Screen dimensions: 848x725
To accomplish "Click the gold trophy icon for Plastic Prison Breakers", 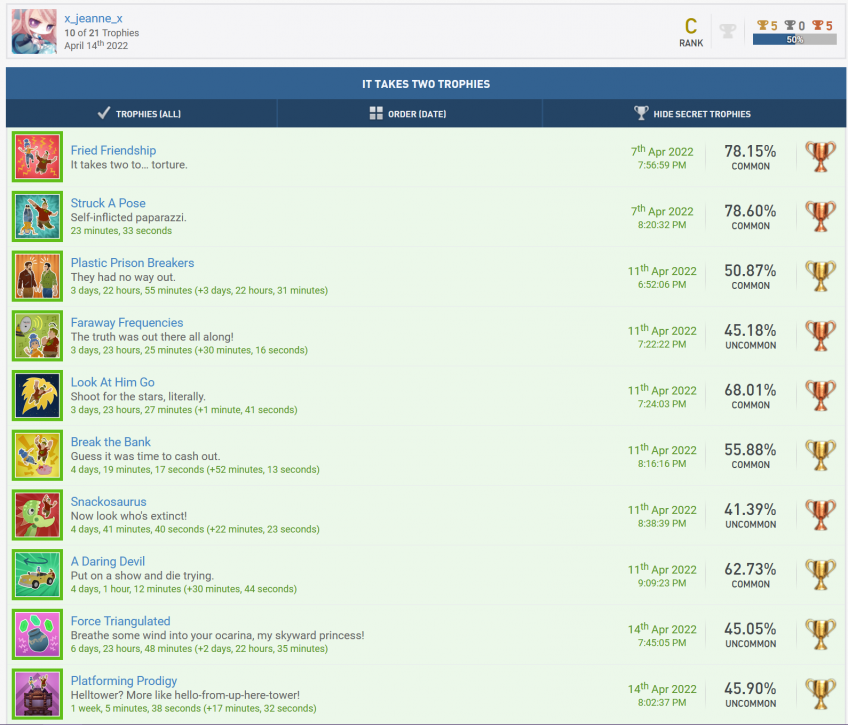I will tap(820, 276).
